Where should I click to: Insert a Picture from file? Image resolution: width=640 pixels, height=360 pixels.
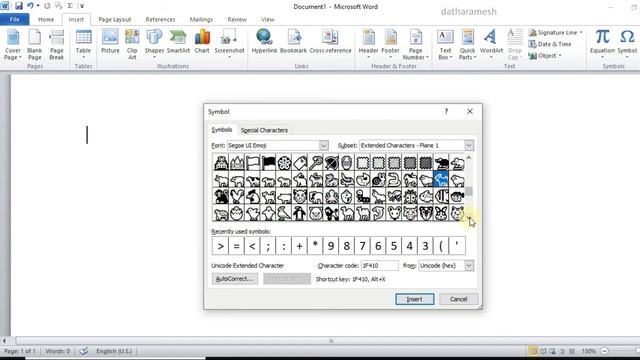[110, 42]
